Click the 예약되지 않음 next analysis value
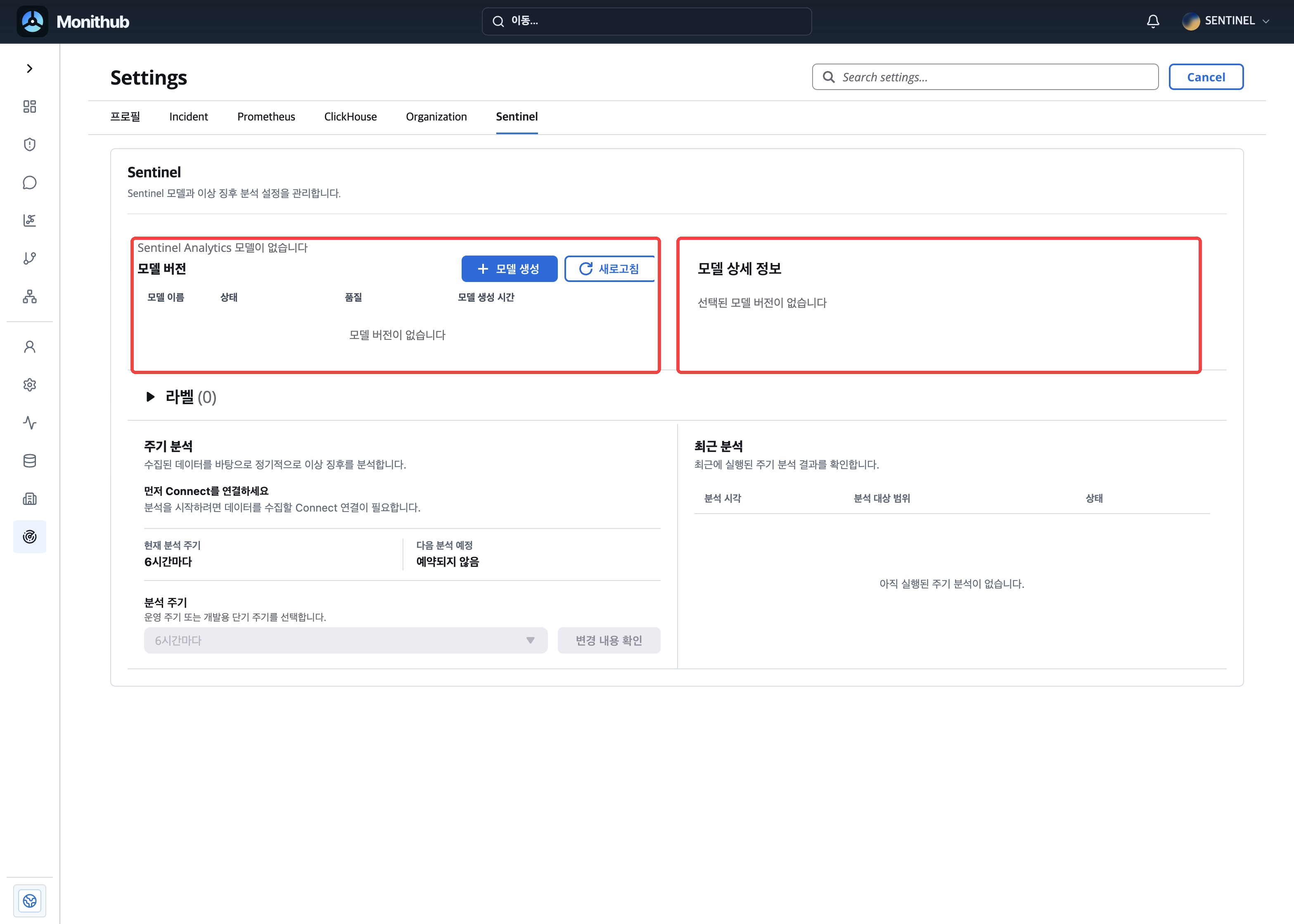Viewport: 1294px width, 924px height. [x=448, y=562]
